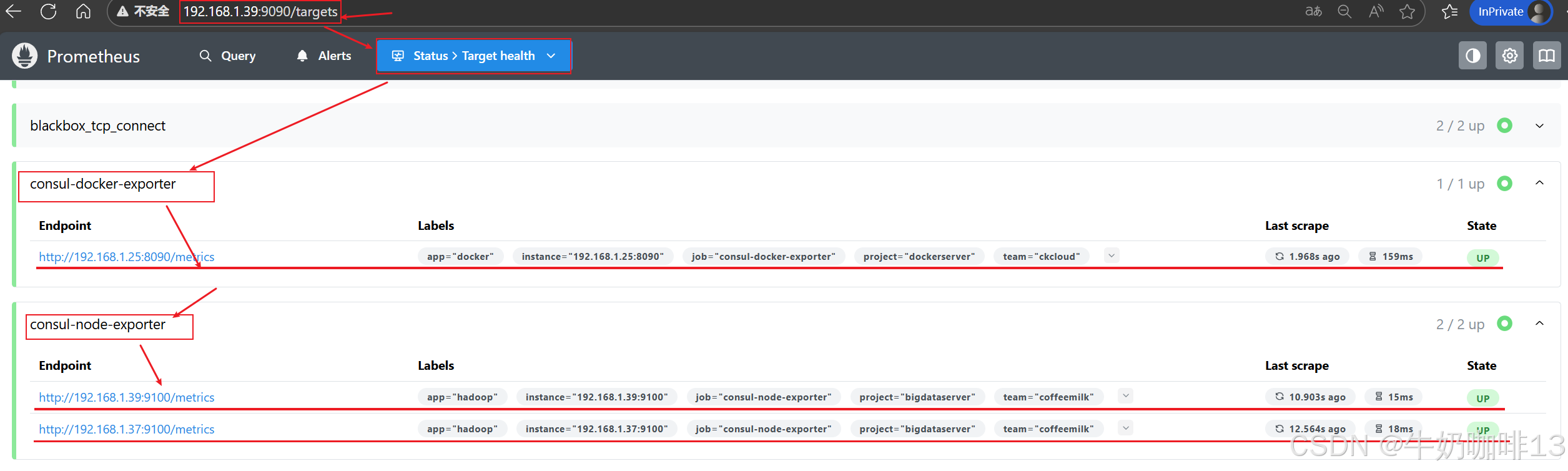
Task: Expand labels for the 192.168.1.25:8090 target
Action: (x=1112, y=255)
